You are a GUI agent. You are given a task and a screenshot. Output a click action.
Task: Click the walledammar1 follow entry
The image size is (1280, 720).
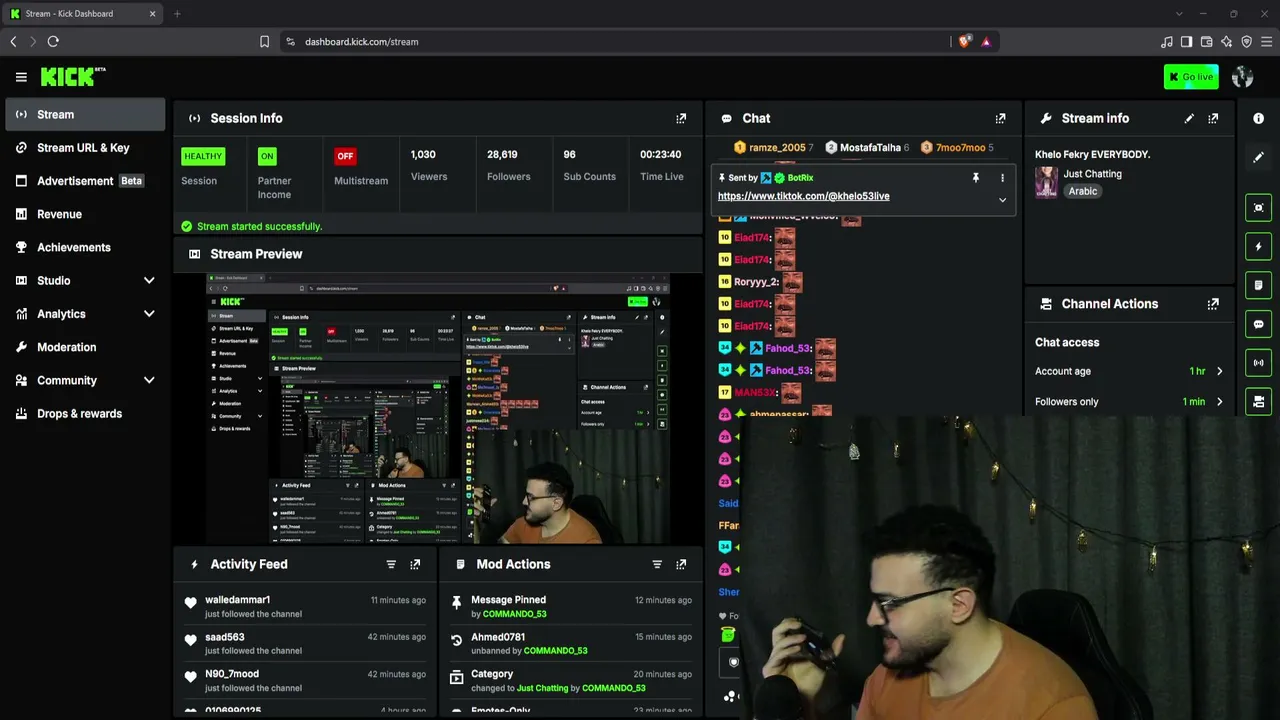coord(306,607)
